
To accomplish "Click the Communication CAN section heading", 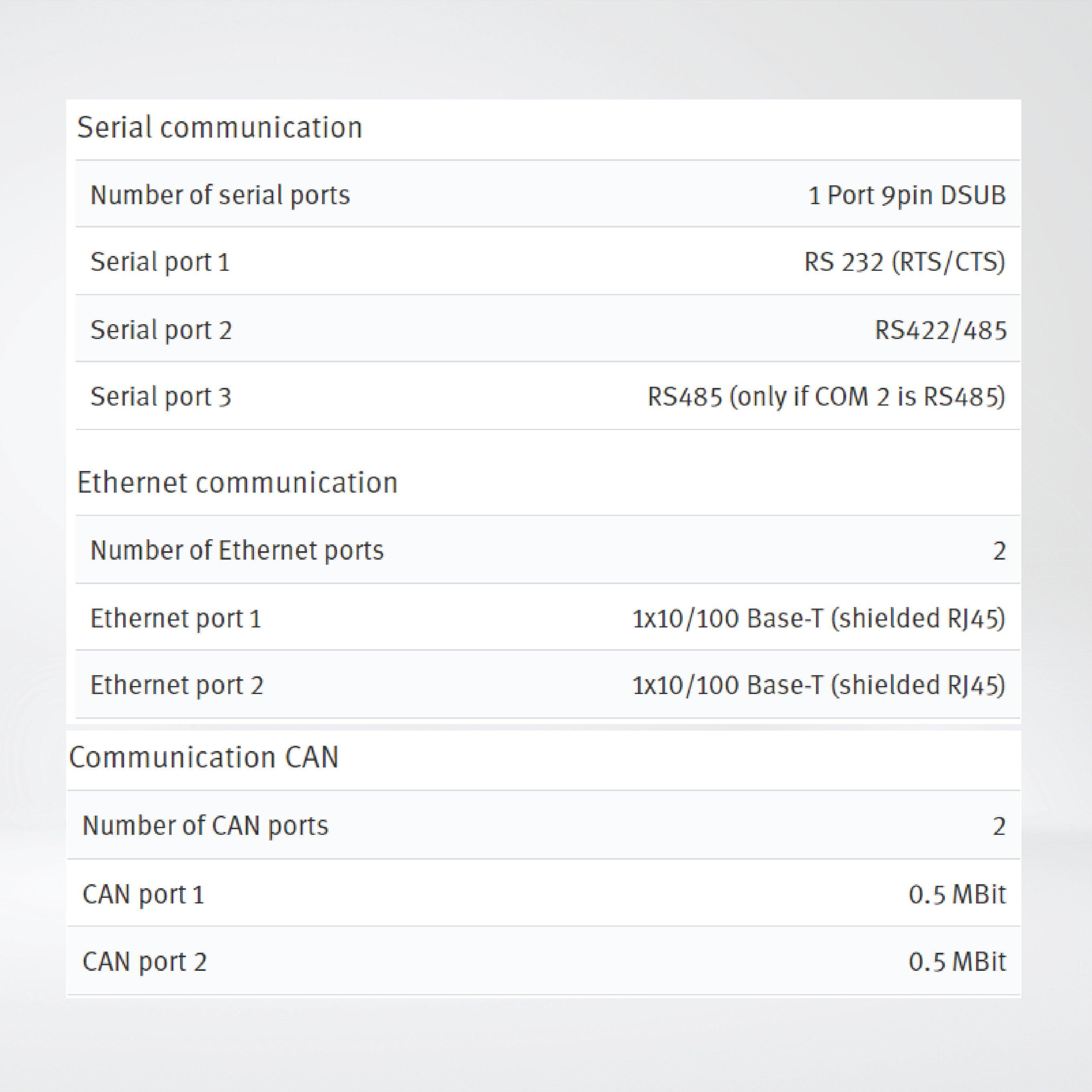I will [x=203, y=757].
